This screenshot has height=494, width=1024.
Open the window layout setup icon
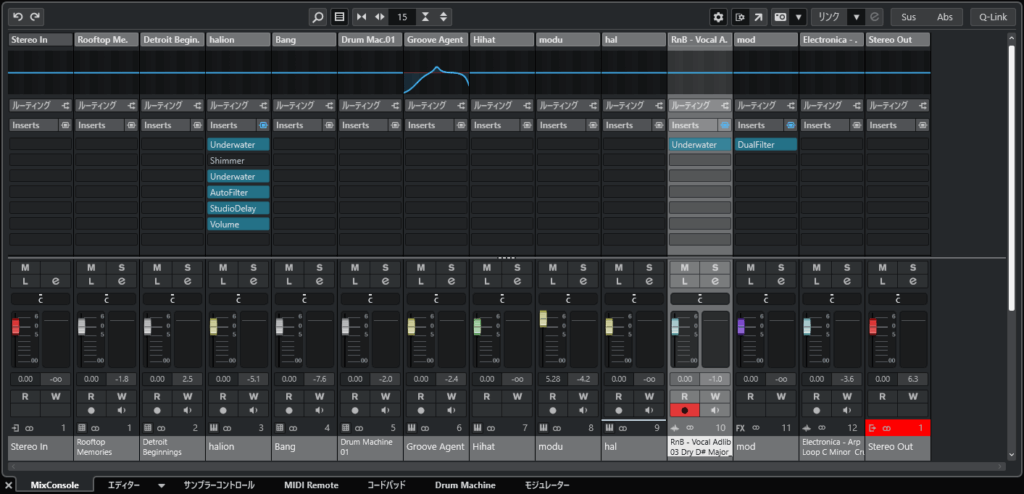(x=741, y=17)
